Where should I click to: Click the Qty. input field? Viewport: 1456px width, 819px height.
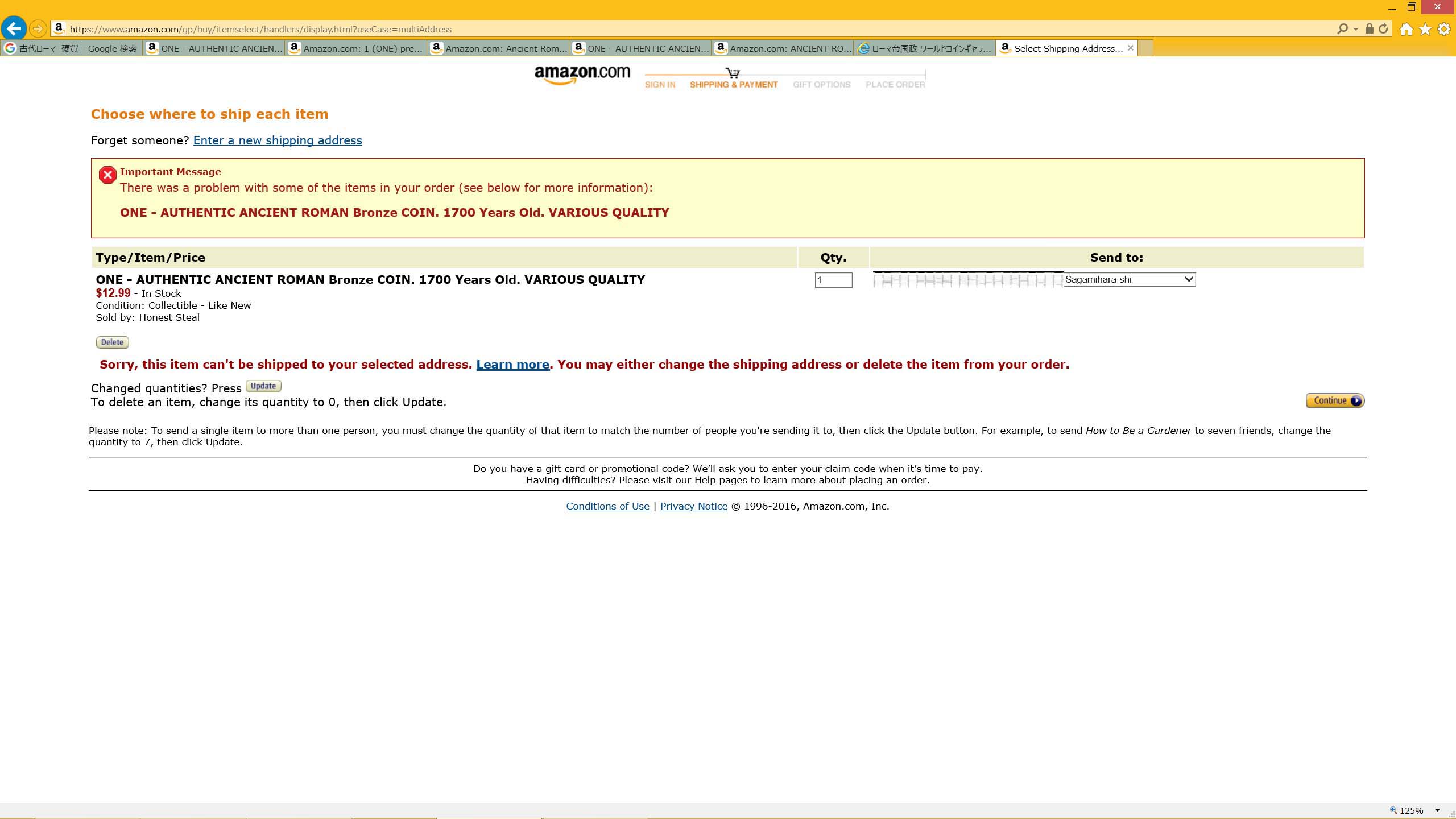[x=833, y=280]
